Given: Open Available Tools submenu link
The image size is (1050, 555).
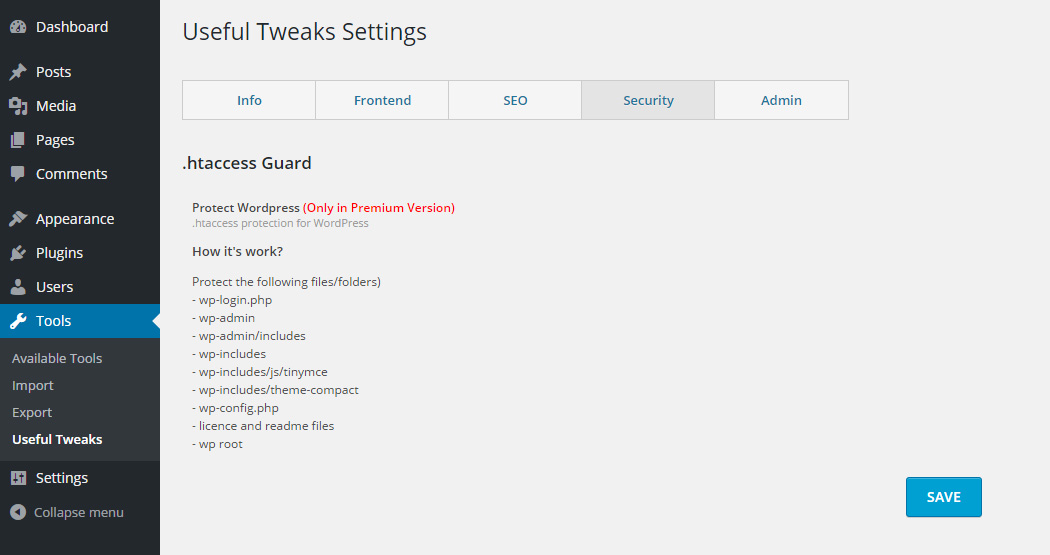Looking at the screenshot, I should coord(57,358).
